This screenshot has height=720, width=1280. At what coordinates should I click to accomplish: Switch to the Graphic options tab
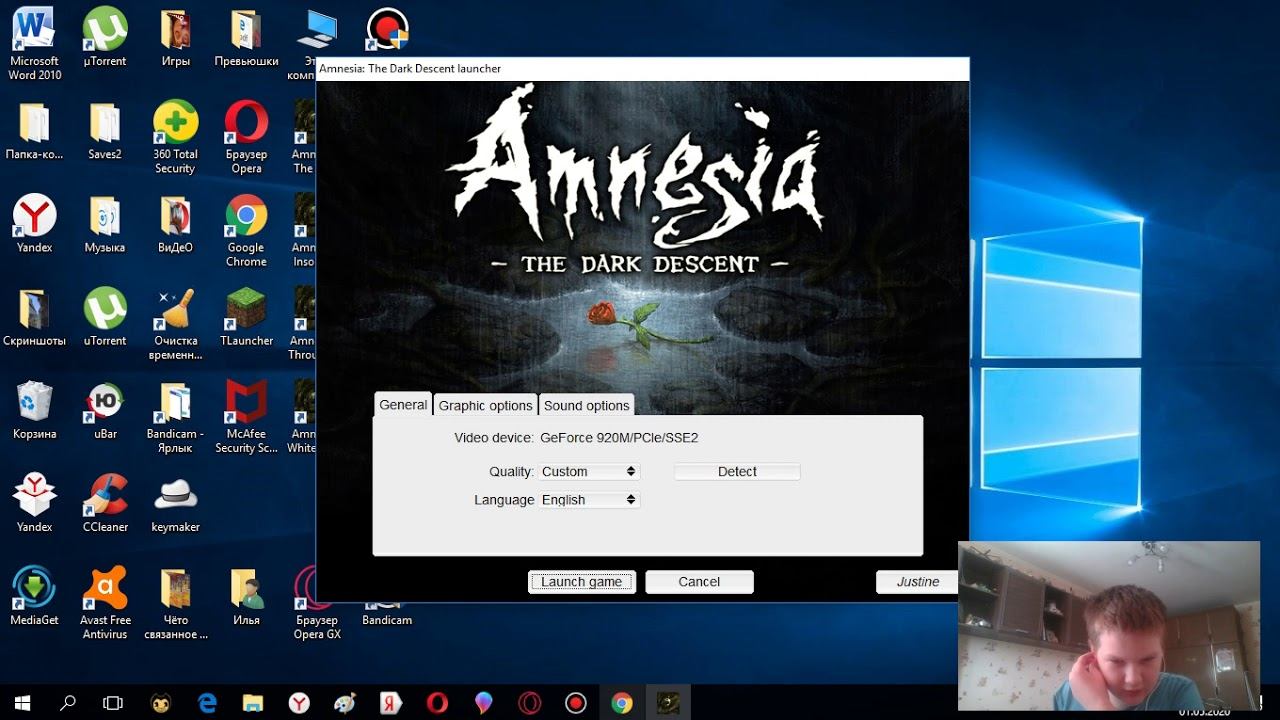(x=485, y=405)
